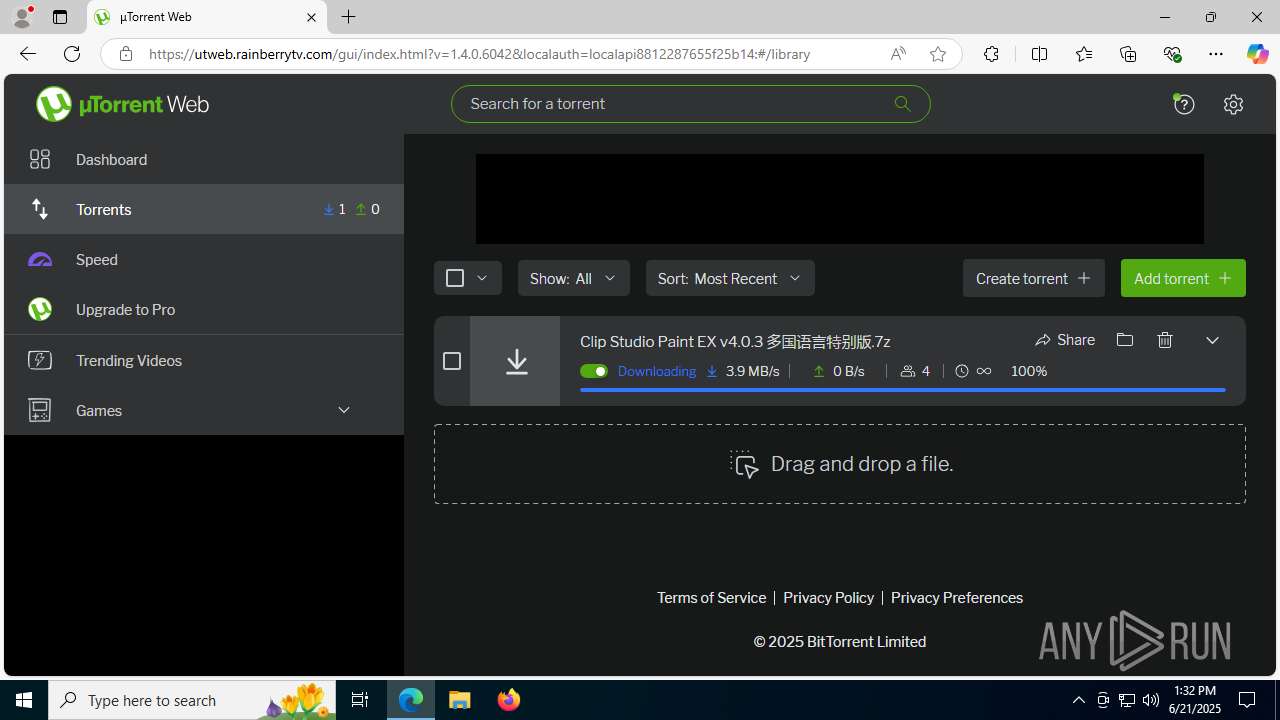The image size is (1280, 720).
Task: Click the peers count showing 4
Action: click(915, 371)
